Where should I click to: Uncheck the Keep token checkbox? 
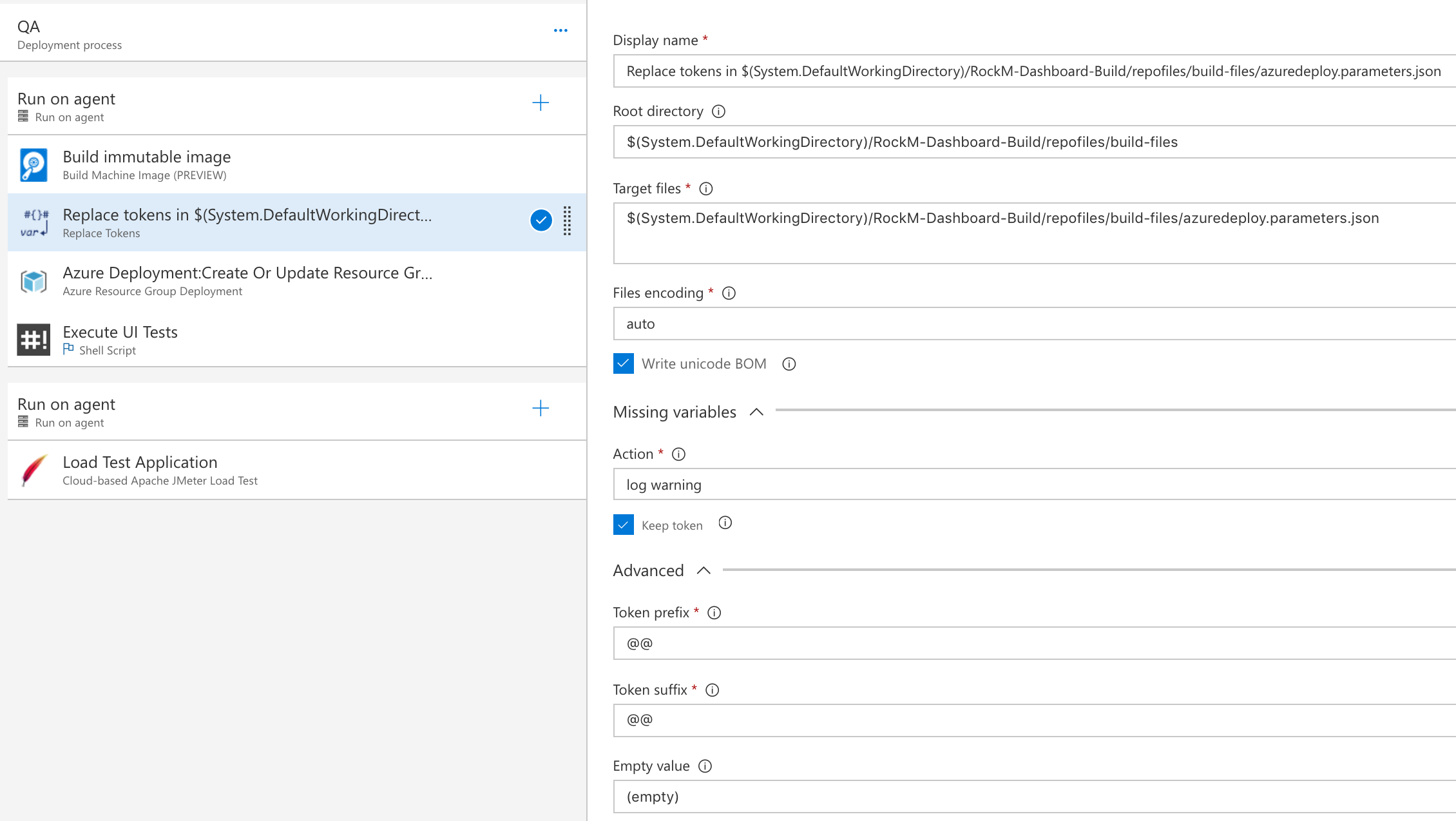tap(624, 525)
